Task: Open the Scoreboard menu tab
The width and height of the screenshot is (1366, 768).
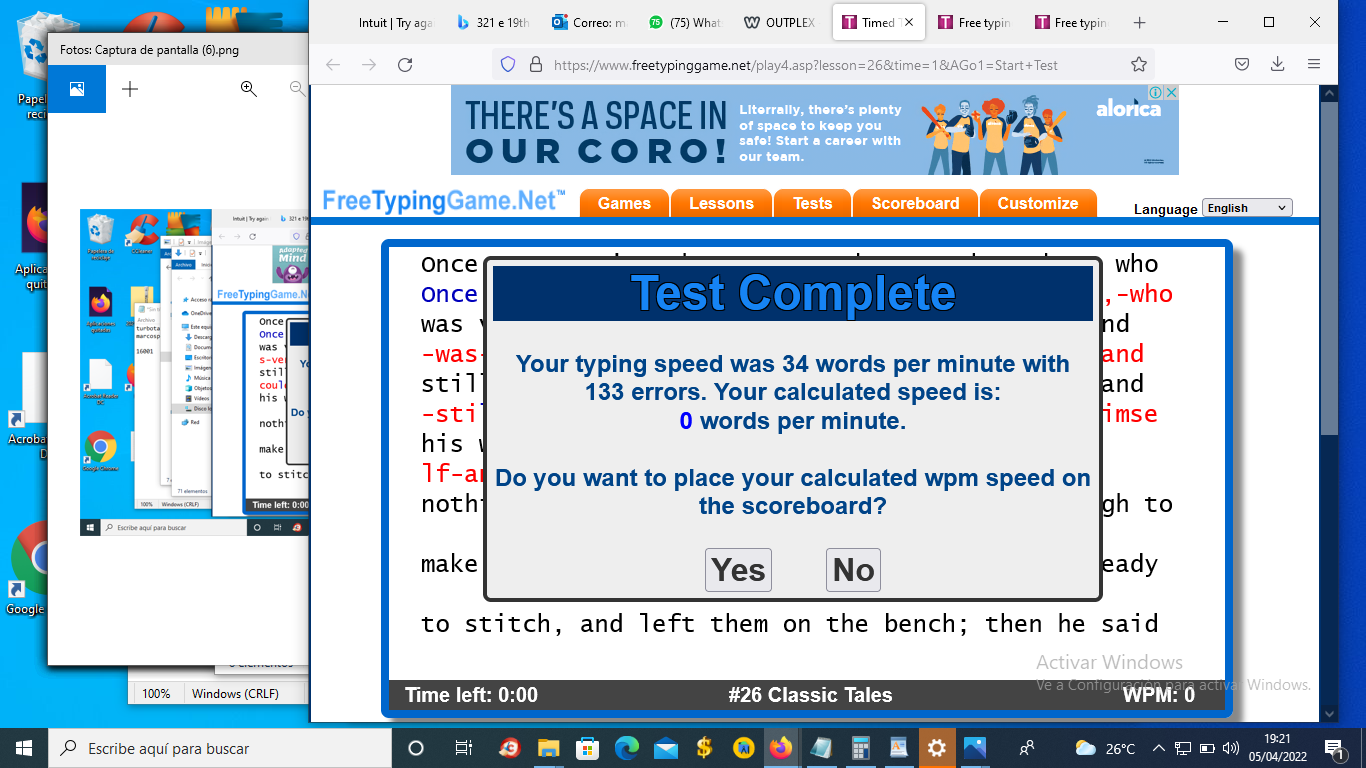Action: click(915, 203)
